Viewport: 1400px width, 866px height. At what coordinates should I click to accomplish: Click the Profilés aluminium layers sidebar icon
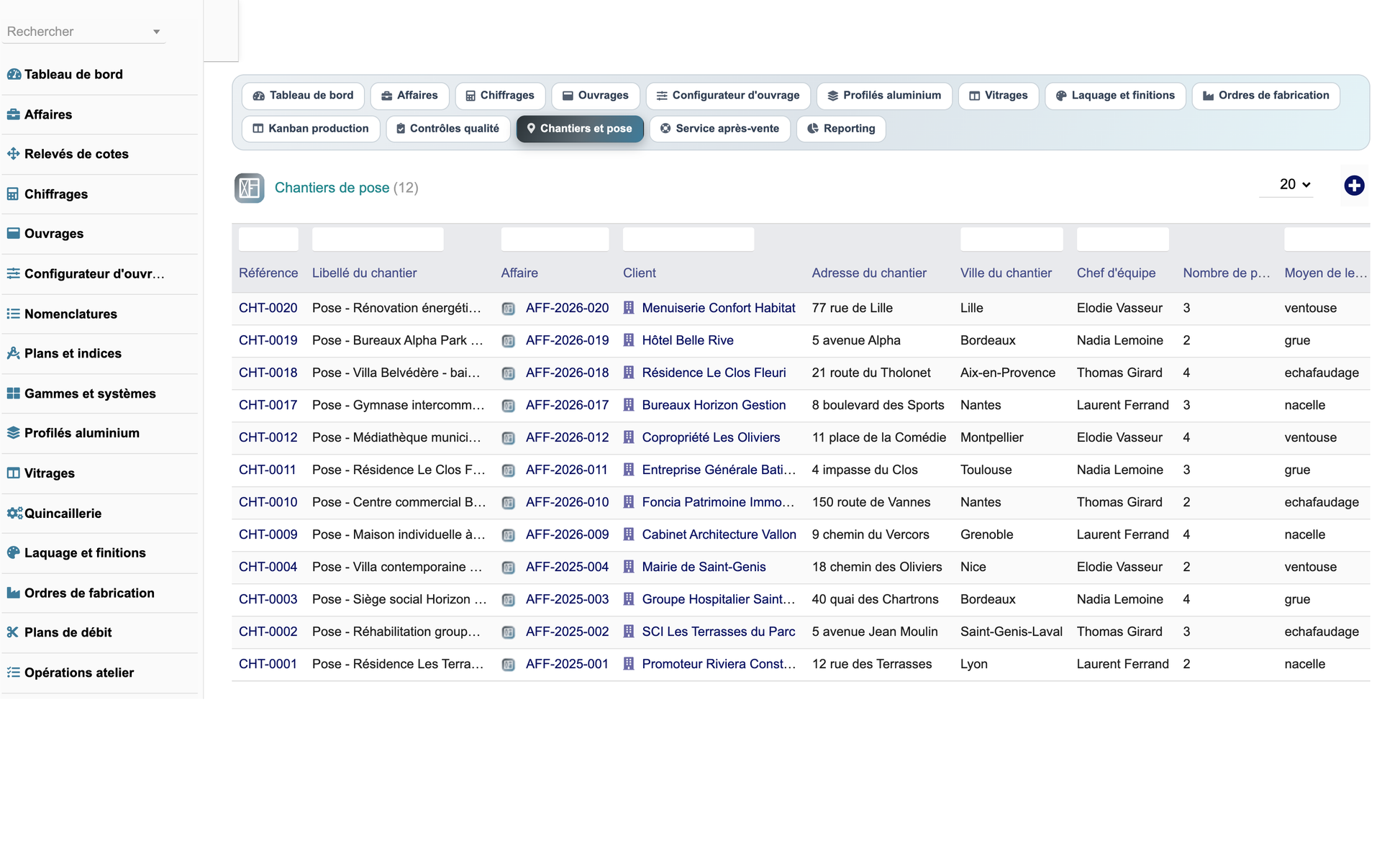click(x=13, y=433)
